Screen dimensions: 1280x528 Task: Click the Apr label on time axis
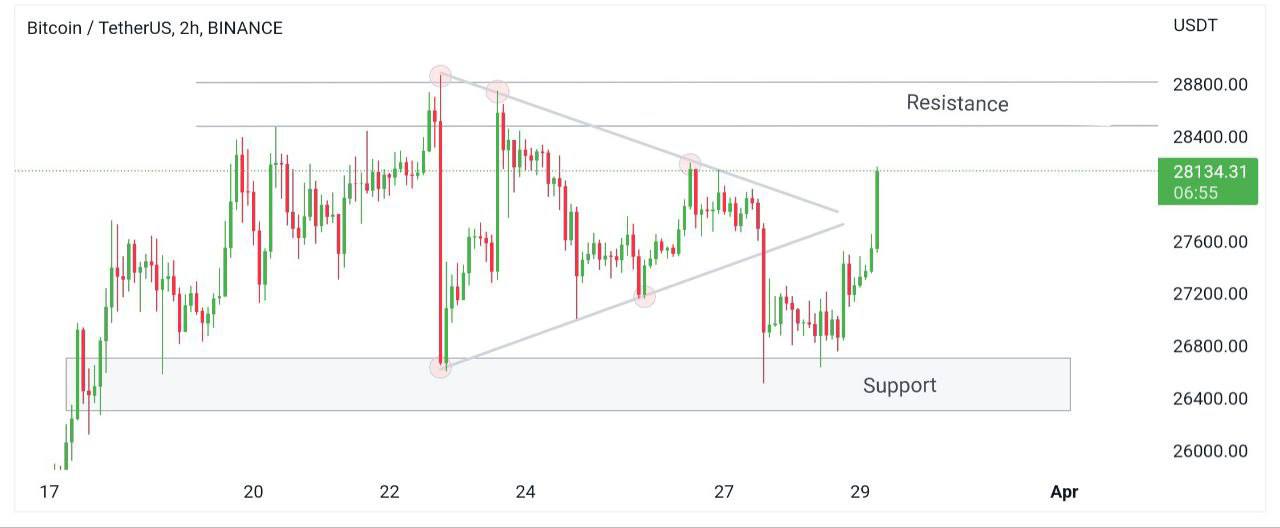[x=1063, y=491]
